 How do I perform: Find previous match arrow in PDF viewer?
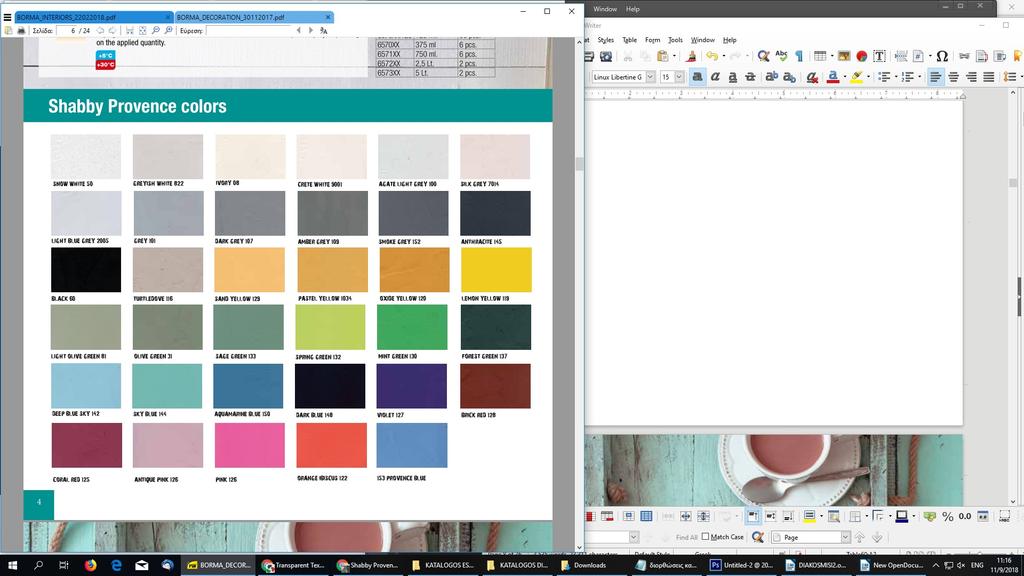(298, 31)
